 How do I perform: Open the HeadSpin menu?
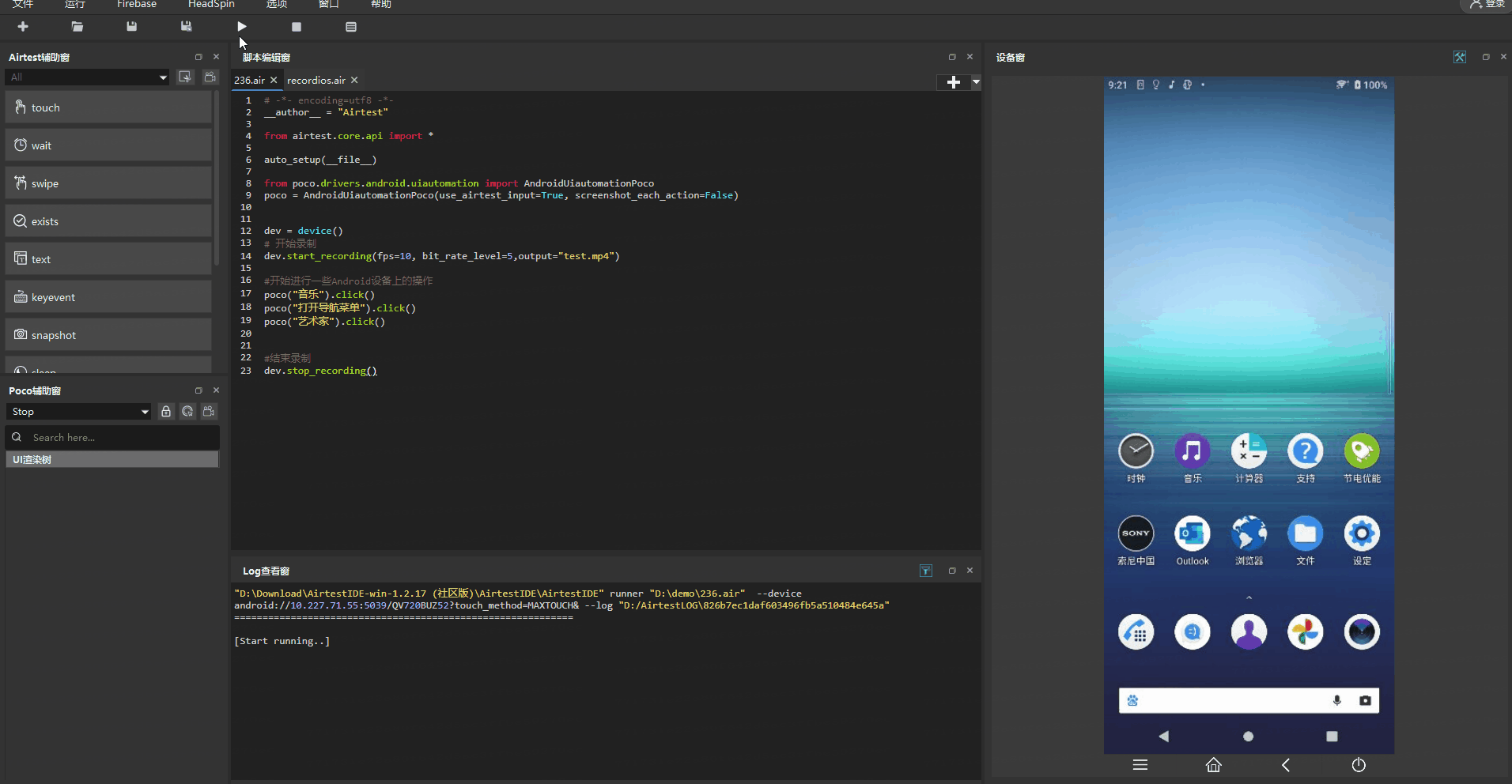coord(210,4)
